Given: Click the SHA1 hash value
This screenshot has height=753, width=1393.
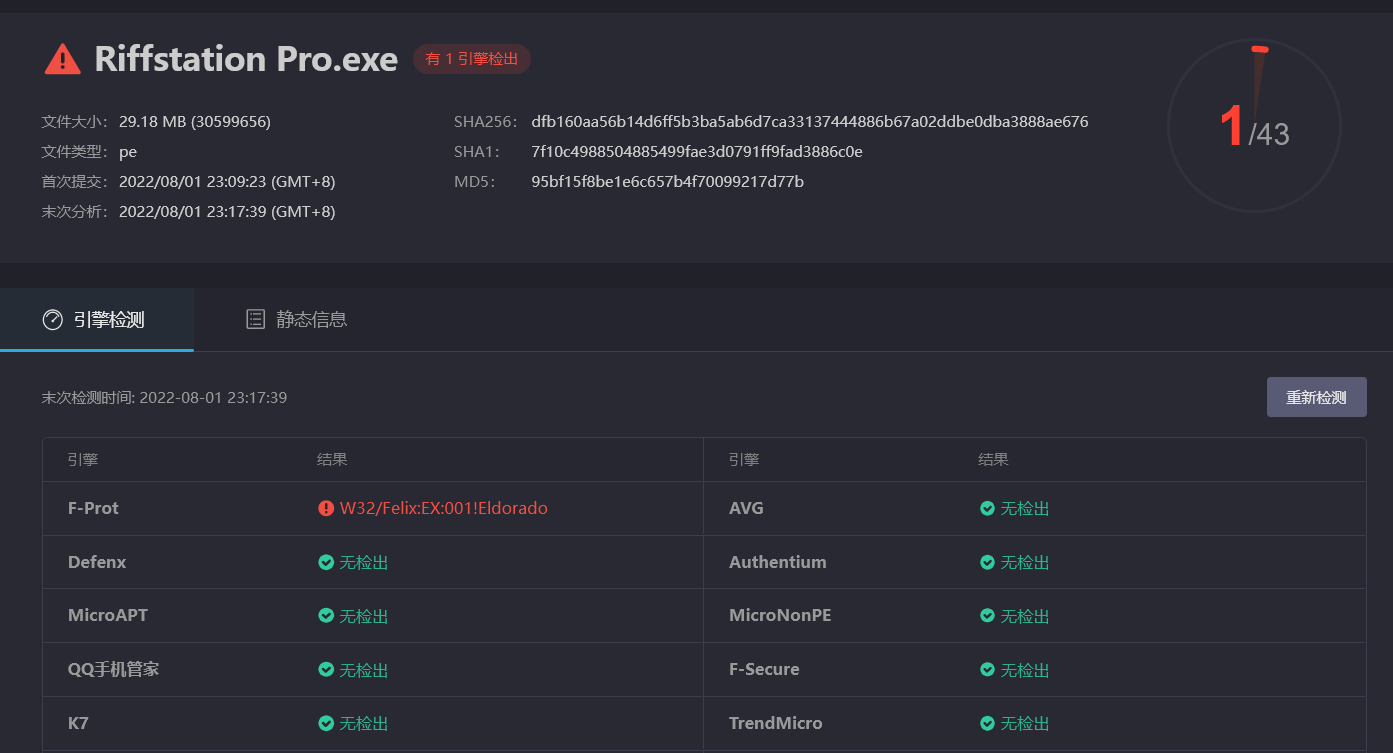Looking at the screenshot, I should pyautogui.click(x=696, y=152).
